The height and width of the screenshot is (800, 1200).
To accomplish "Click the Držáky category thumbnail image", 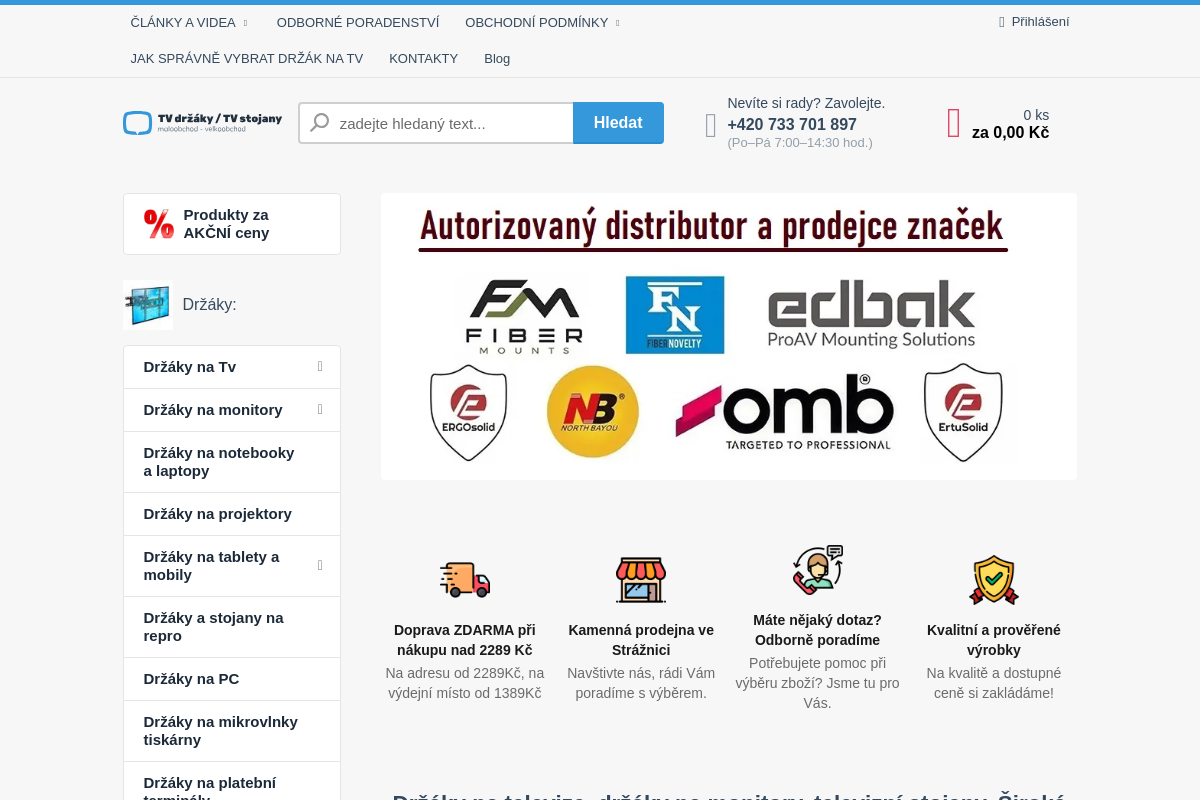I will [148, 305].
